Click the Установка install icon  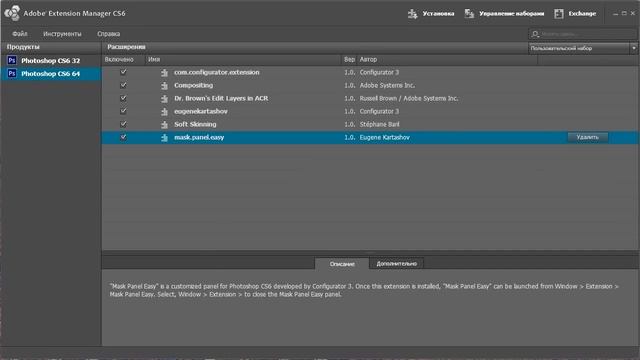pyautogui.click(x=413, y=14)
